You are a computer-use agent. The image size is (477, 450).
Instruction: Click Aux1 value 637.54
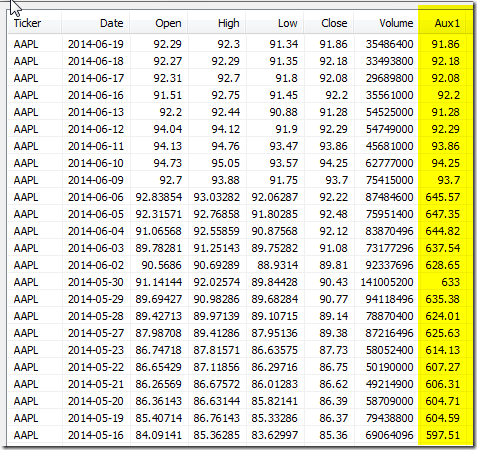point(443,248)
